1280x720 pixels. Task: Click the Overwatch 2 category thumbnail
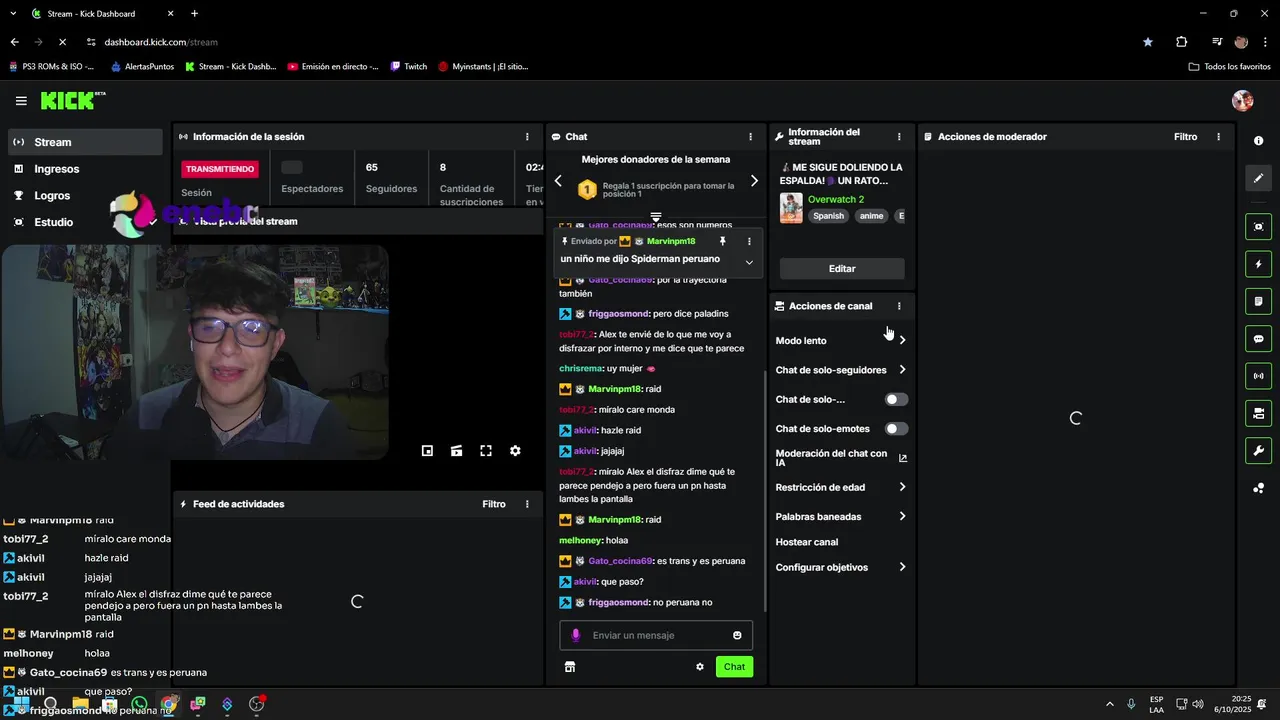791,208
